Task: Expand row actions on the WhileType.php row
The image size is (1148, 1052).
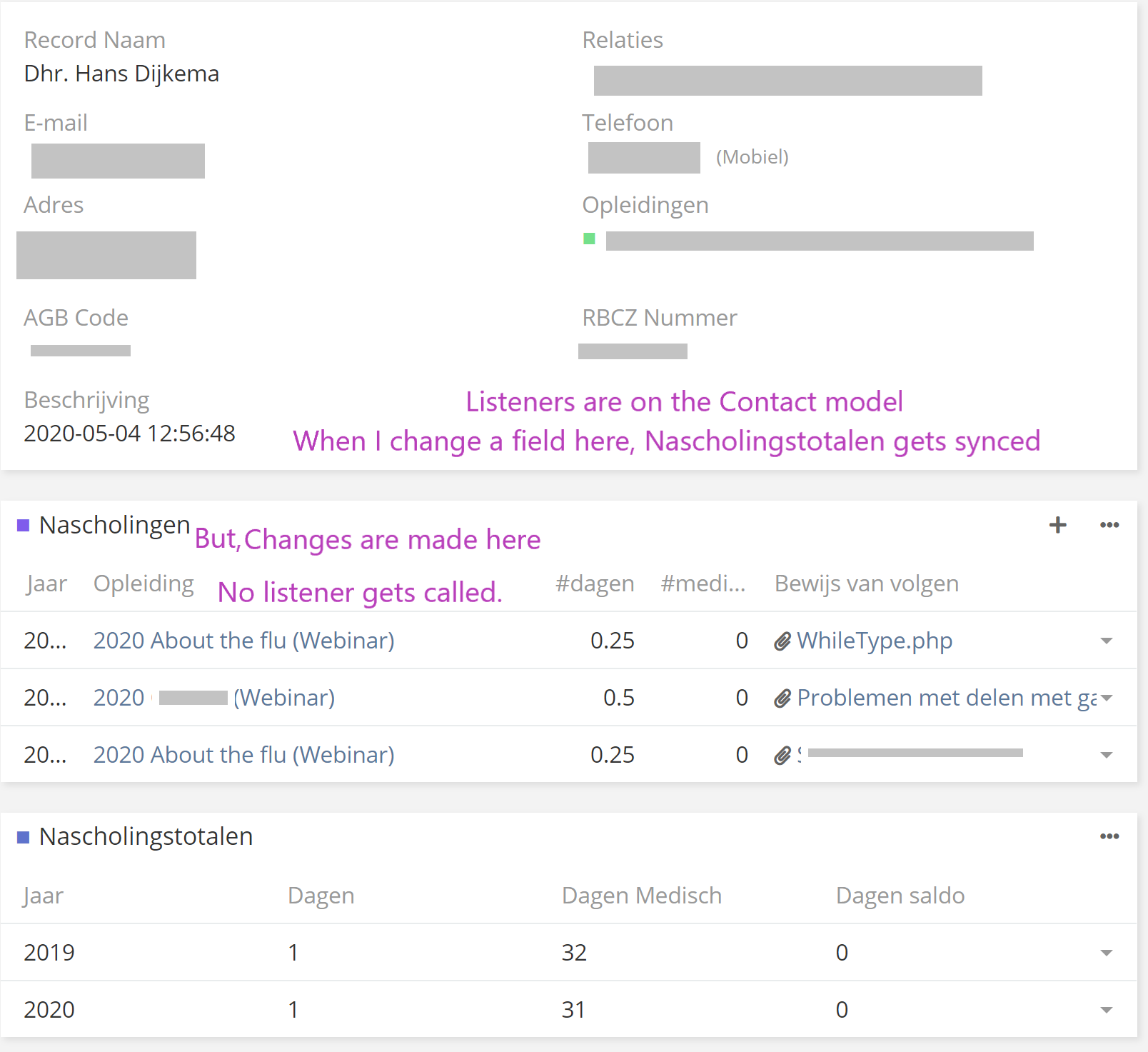Action: coord(1105,641)
